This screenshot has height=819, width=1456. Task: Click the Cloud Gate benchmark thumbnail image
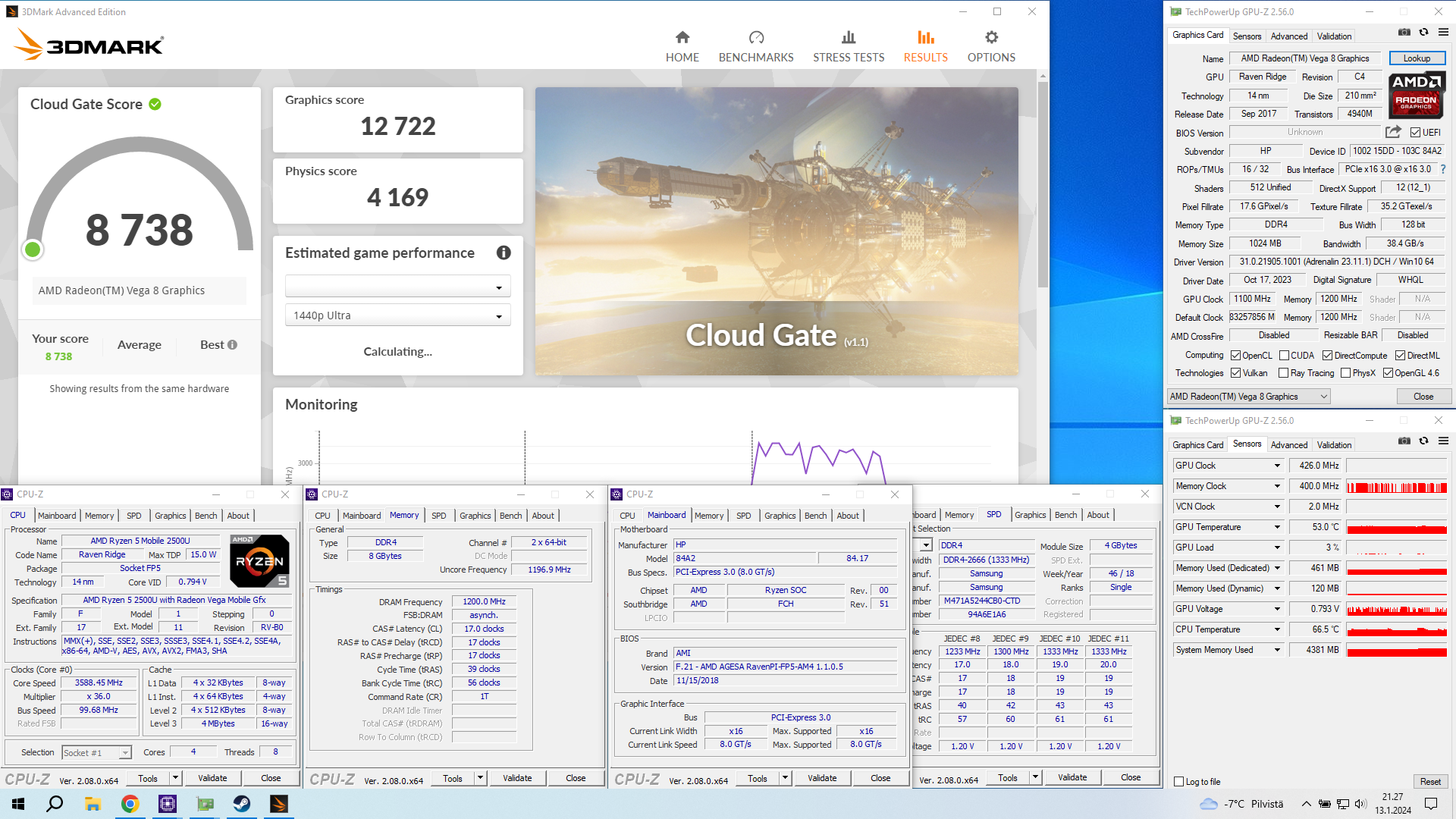click(777, 231)
